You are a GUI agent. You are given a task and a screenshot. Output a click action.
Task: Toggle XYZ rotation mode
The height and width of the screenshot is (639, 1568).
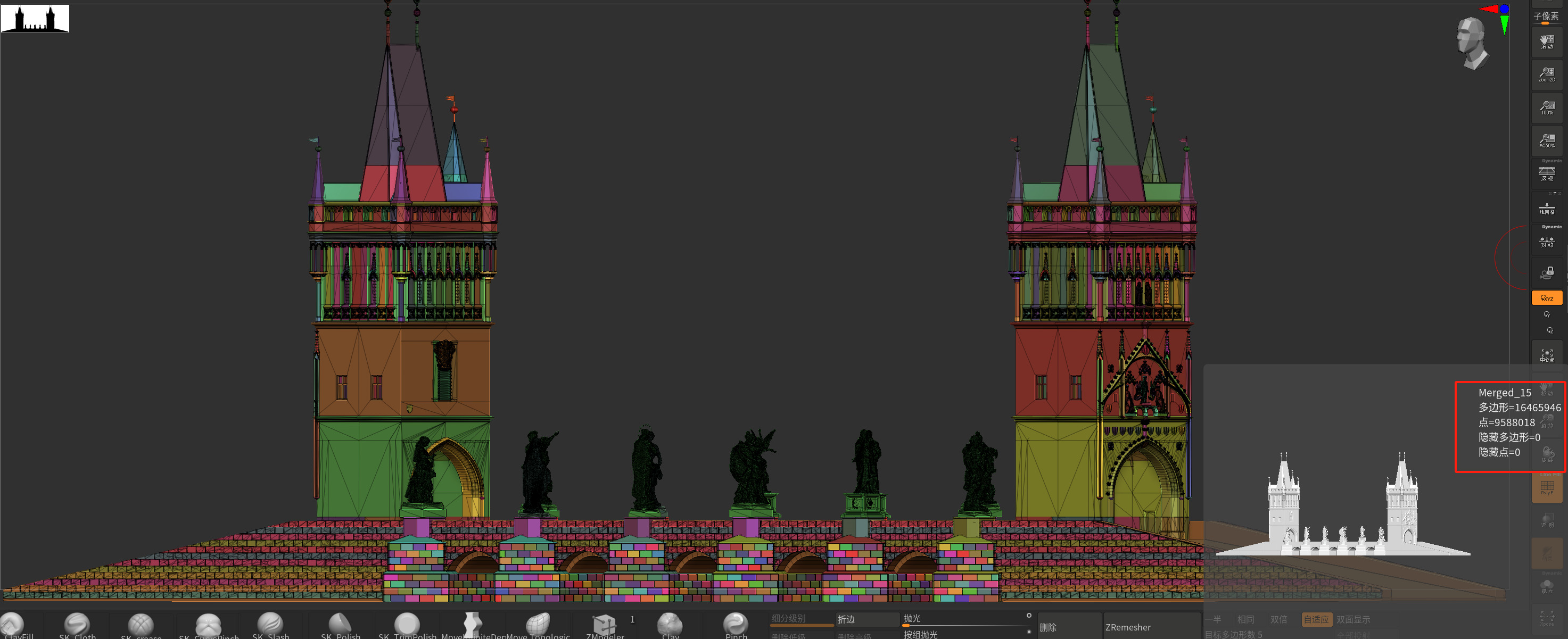click(x=1547, y=297)
